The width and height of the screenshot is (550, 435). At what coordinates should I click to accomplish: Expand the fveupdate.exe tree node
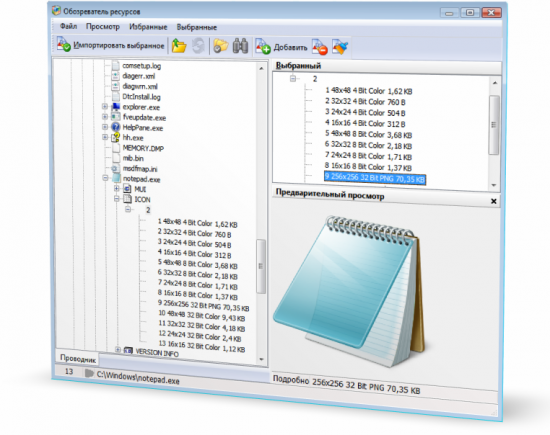point(105,116)
